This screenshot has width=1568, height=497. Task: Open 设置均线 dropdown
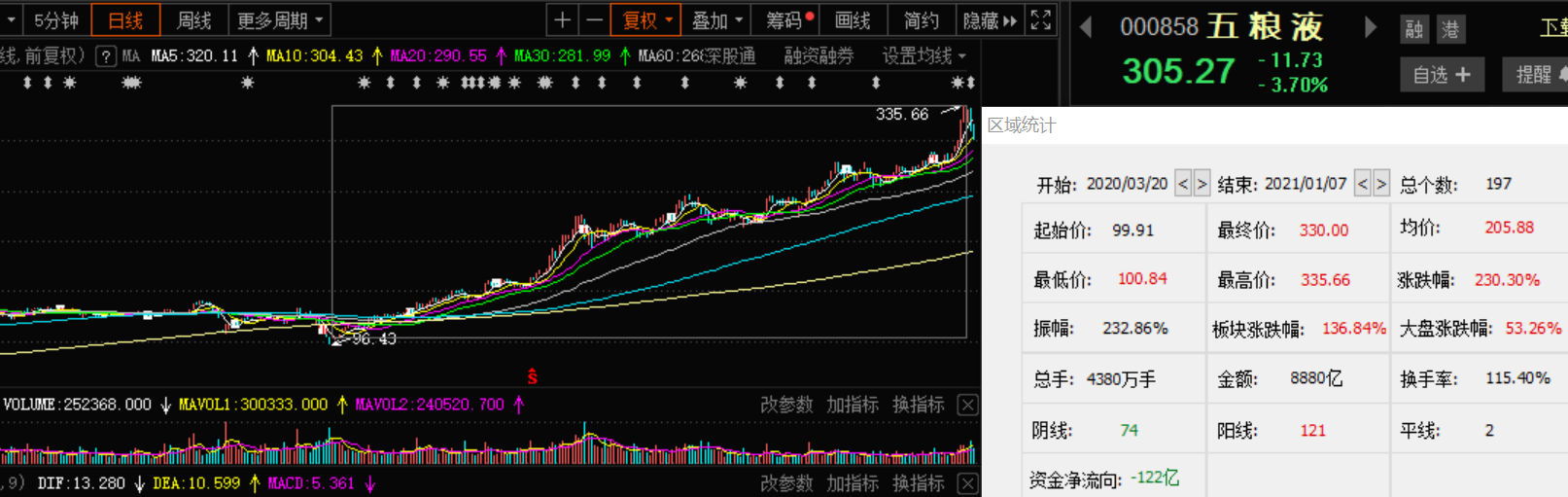923,56
